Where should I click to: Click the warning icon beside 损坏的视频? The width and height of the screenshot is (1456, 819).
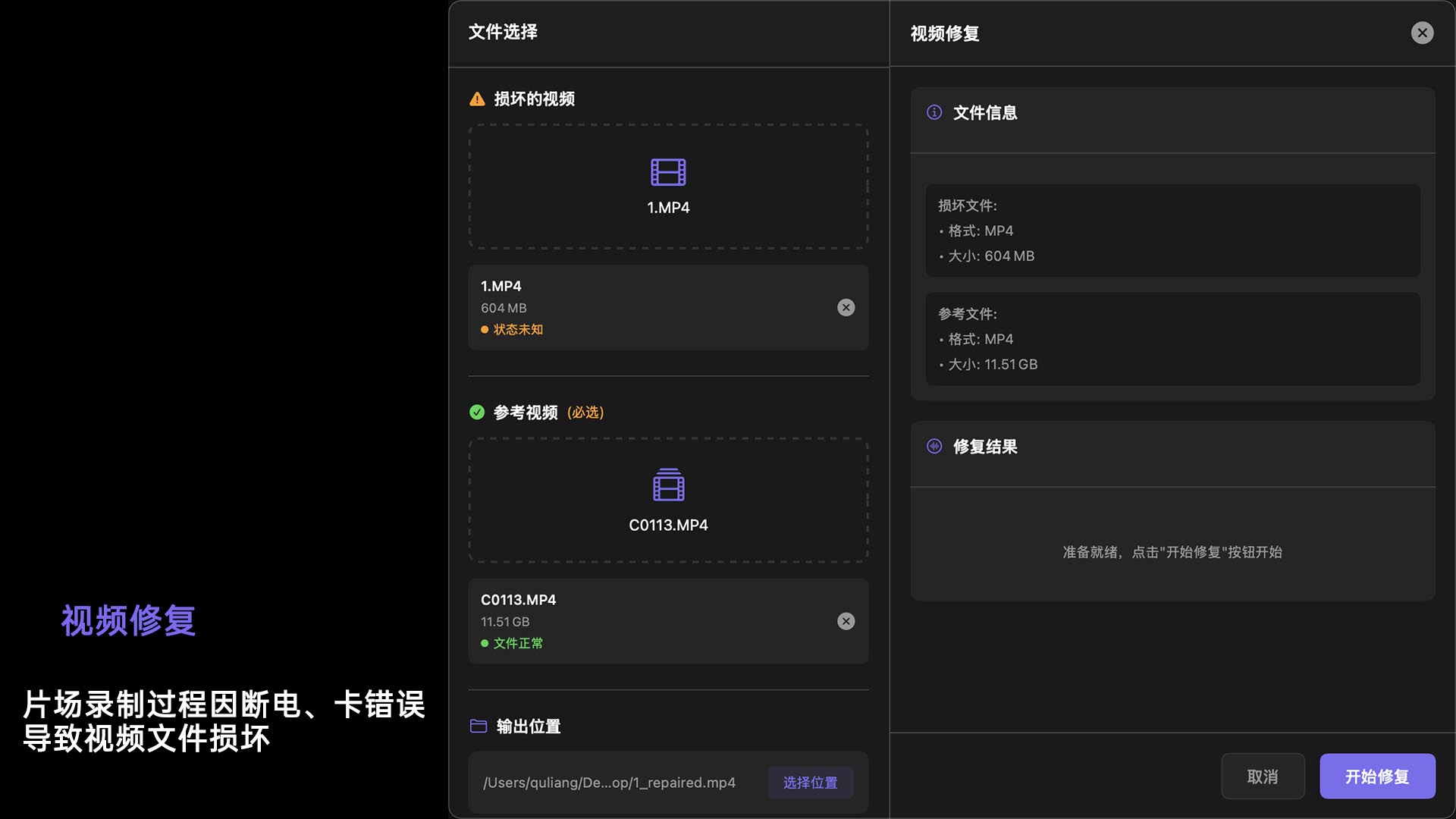coord(476,99)
